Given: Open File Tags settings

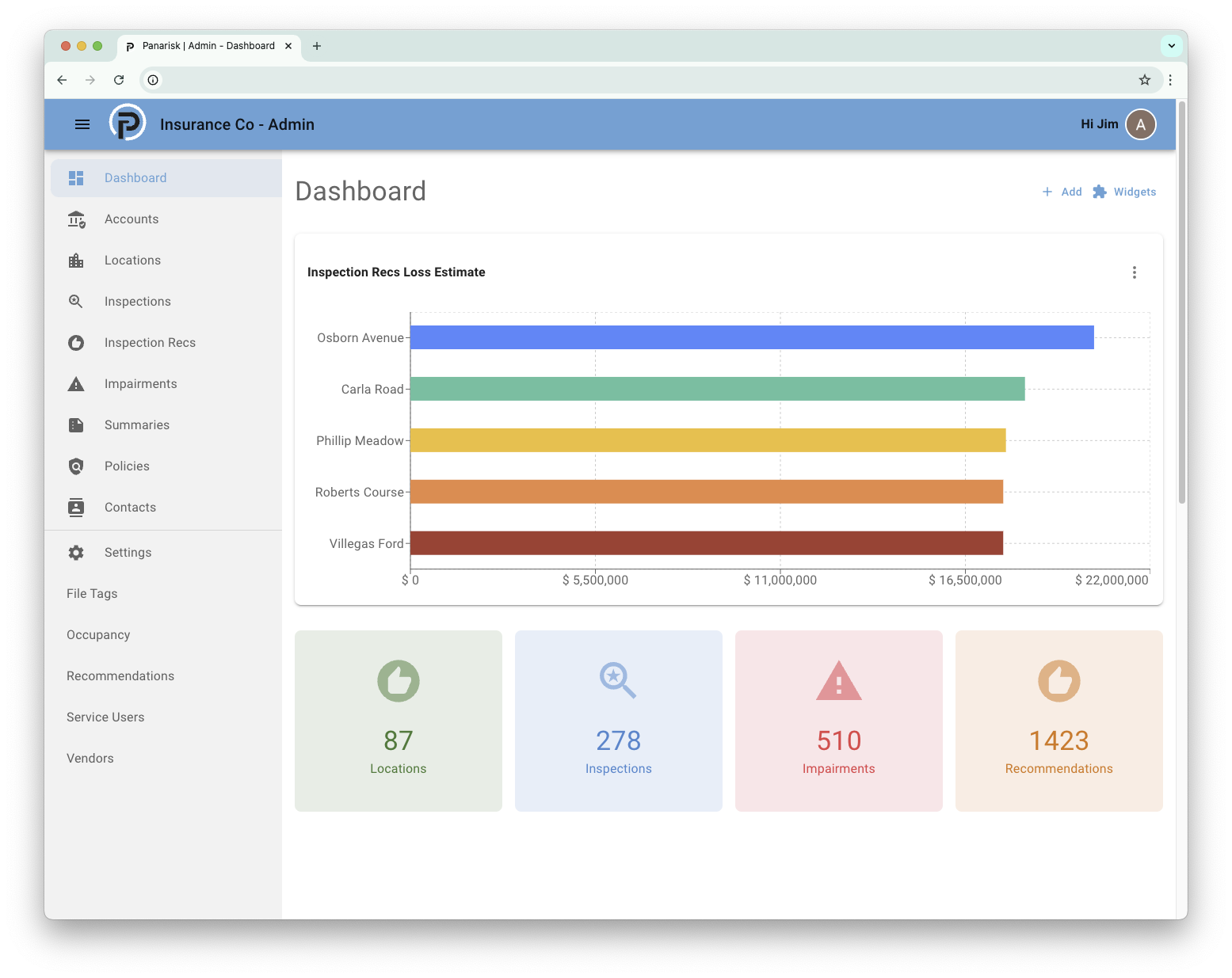Looking at the screenshot, I should click(x=166, y=594).
